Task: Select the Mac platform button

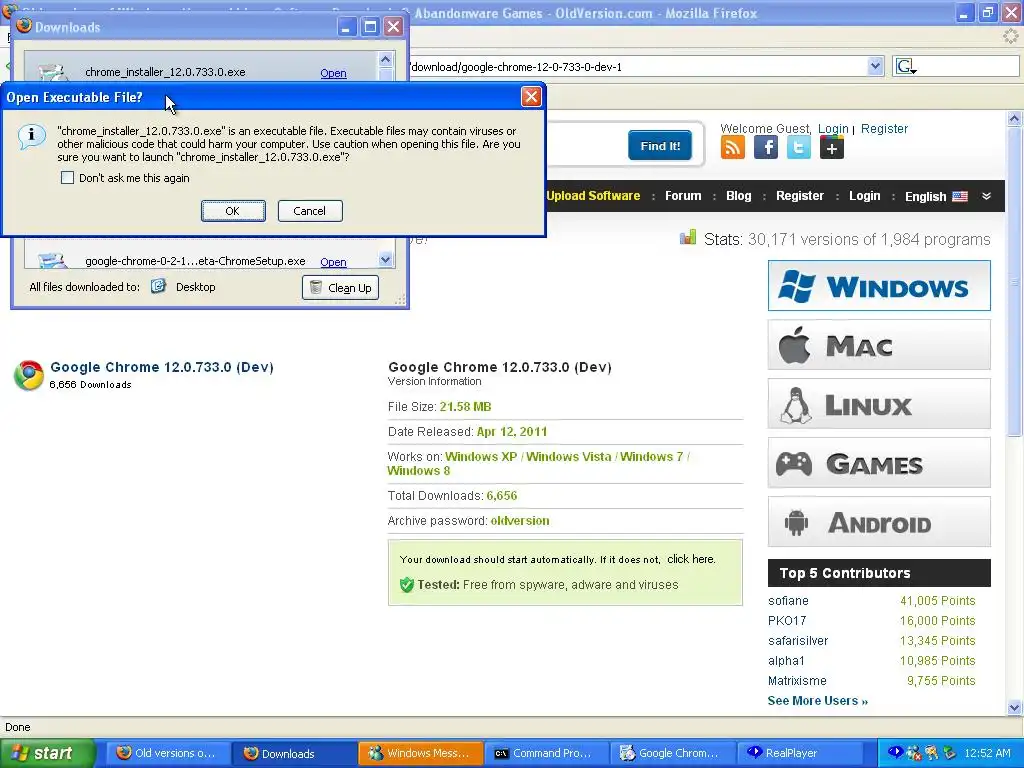Action: click(879, 345)
